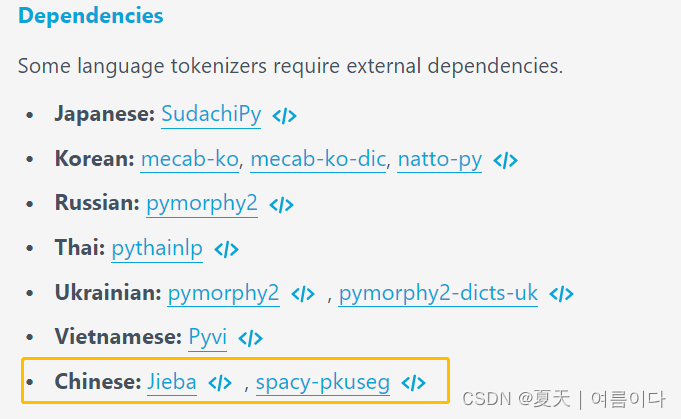The height and width of the screenshot is (419, 681).
Task: Click the code icon beside pythainlp
Action: coord(227,249)
